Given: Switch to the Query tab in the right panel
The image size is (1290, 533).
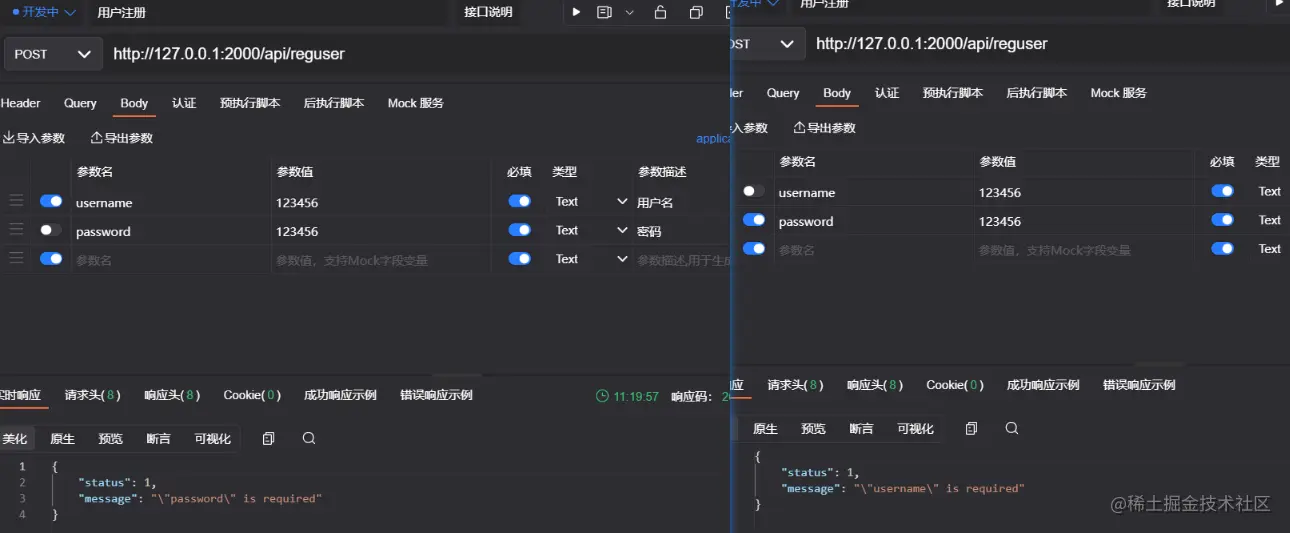Looking at the screenshot, I should [x=783, y=93].
